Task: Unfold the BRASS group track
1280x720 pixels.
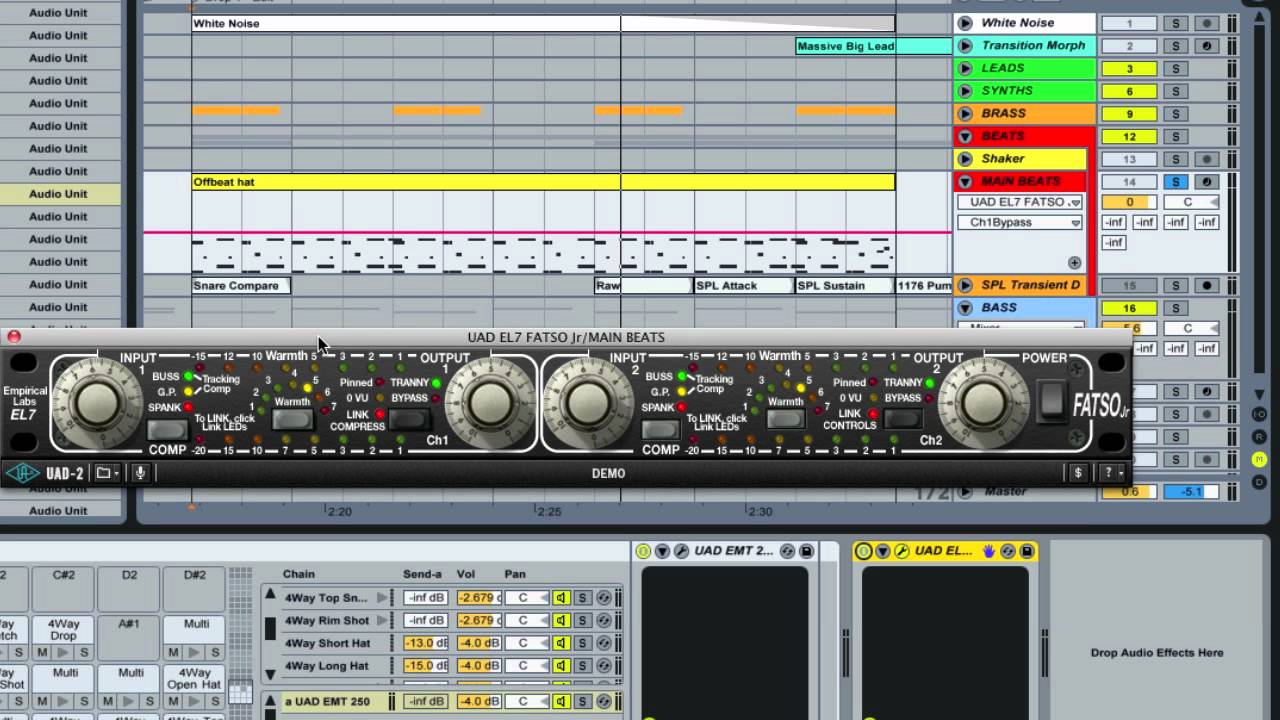Action: 965,114
